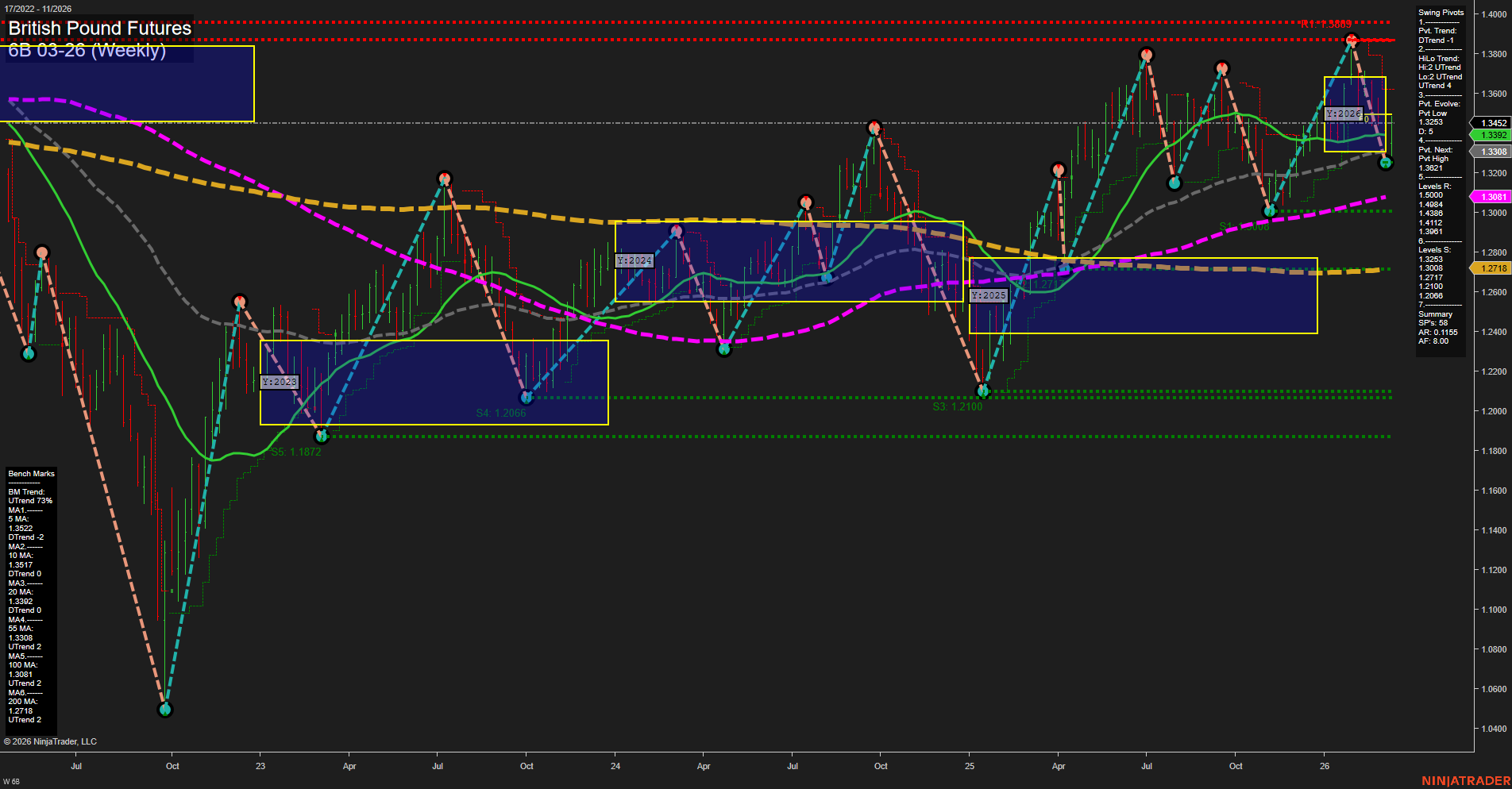Viewport: 1512px width, 789px height.
Task: Select the S5: 1.1872 support level label
Action: click(x=297, y=451)
